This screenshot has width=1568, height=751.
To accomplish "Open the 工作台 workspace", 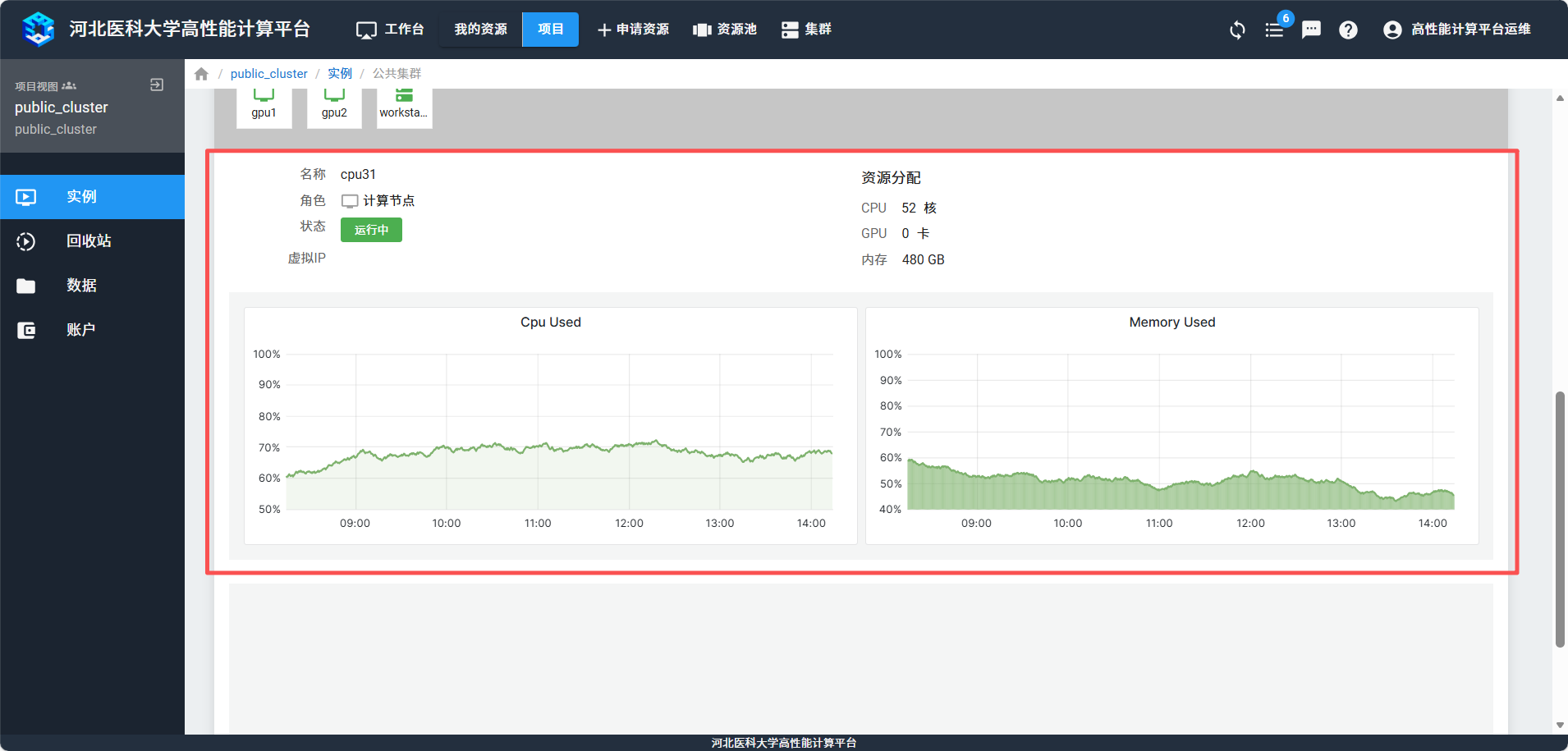I will (390, 30).
